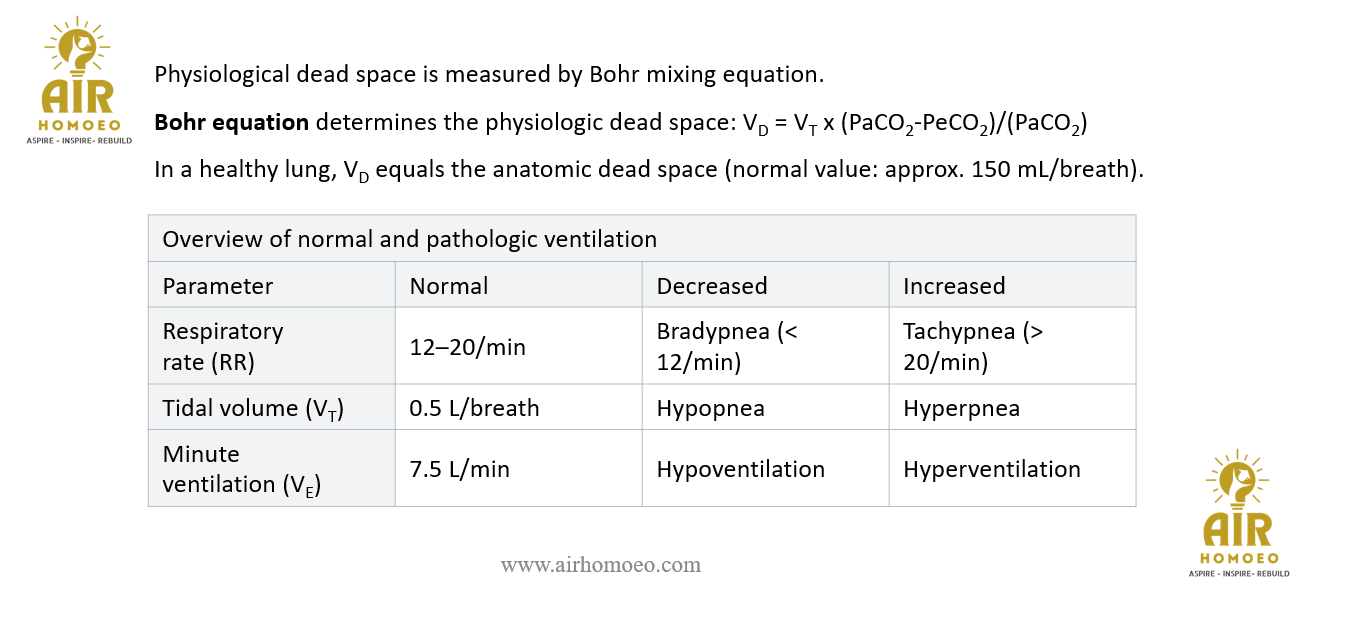
Task: Click the "12–20/min" table cell
Action: click(467, 347)
